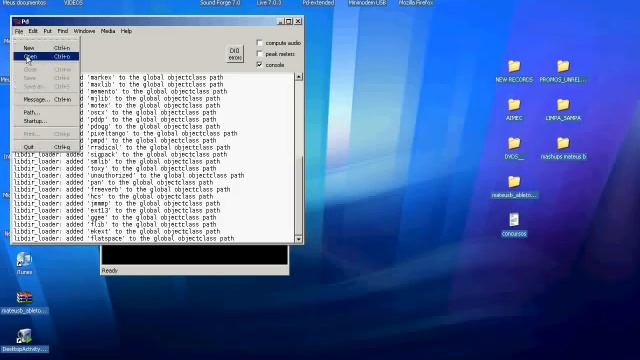Click the DIO errors button
The height and width of the screenshot is (360, 640).
[x=234, y=54]
